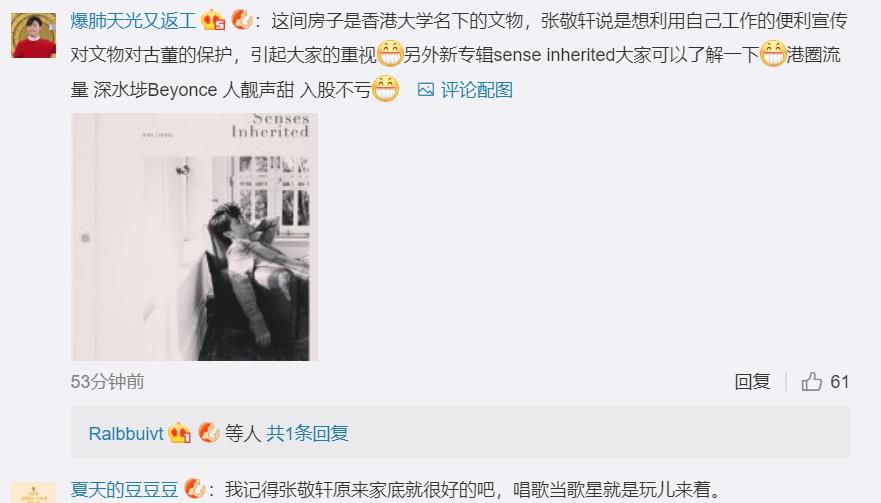Open Ralbbuivt user profile link
This screenshot has width=881, height=503.
[126, 433]
